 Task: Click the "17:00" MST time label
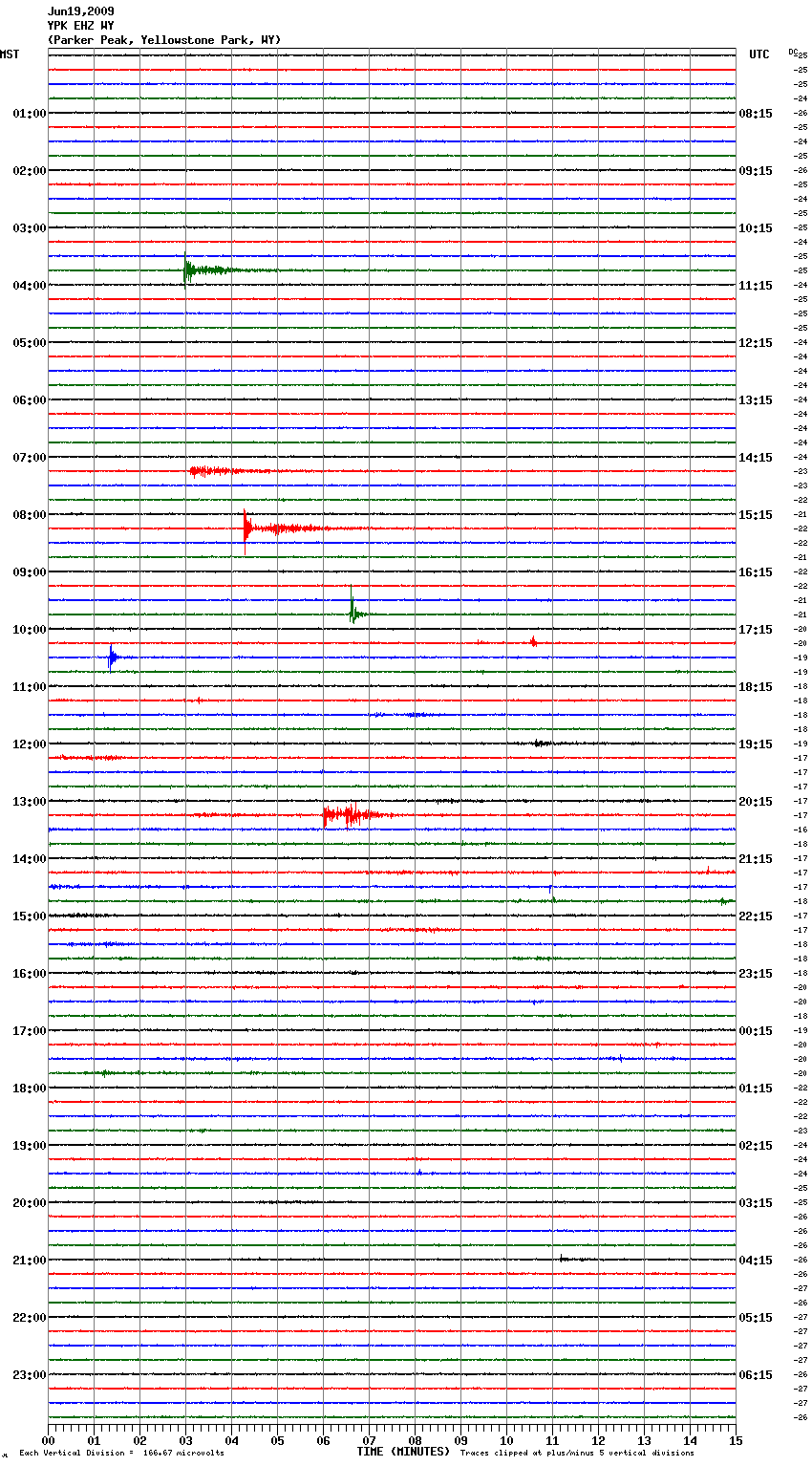(x=30, y=1031)
